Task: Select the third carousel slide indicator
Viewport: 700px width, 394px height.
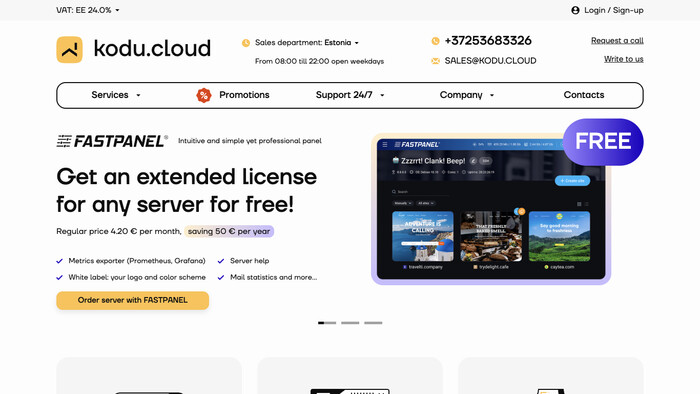Action: 373,323
